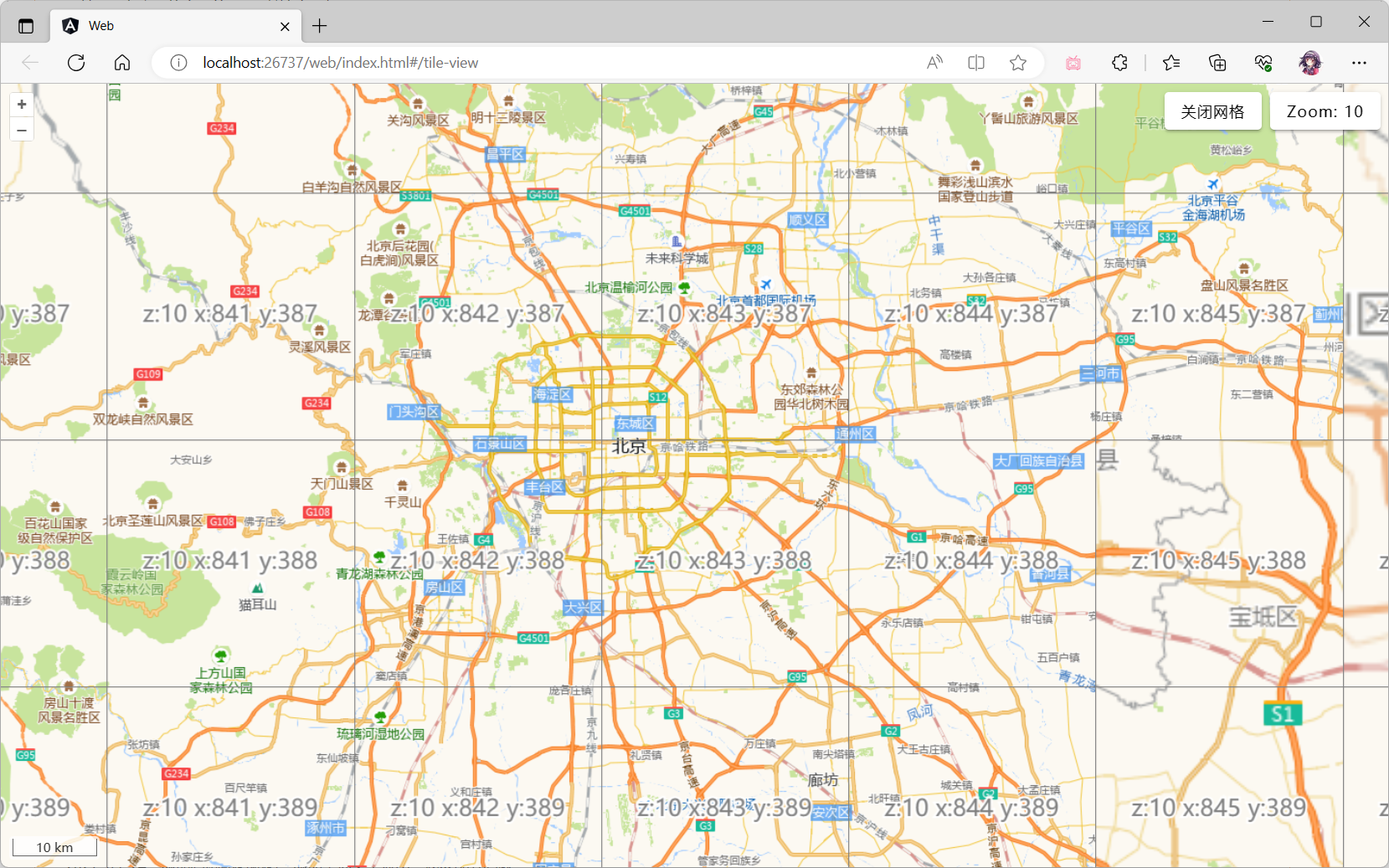1389x868 pixels.
Task: Click the 三河市 label
Action: (x=1100, y=373)
